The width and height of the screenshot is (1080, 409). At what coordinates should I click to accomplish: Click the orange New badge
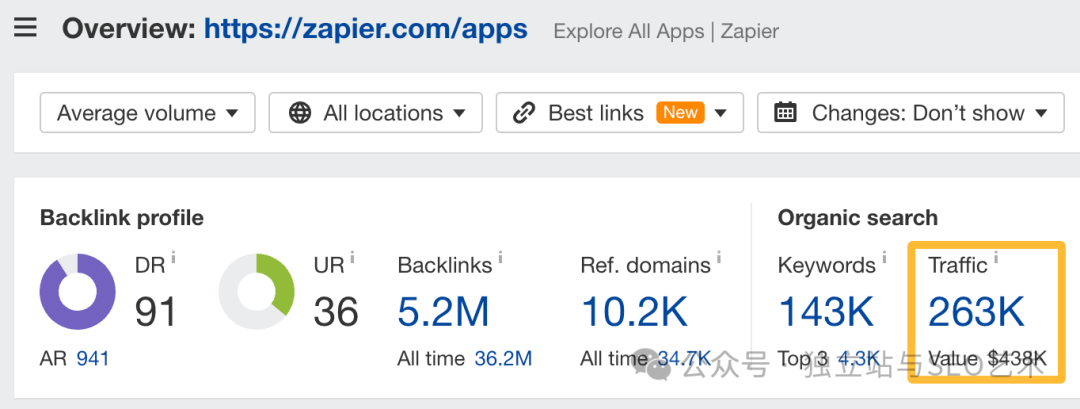680,112
